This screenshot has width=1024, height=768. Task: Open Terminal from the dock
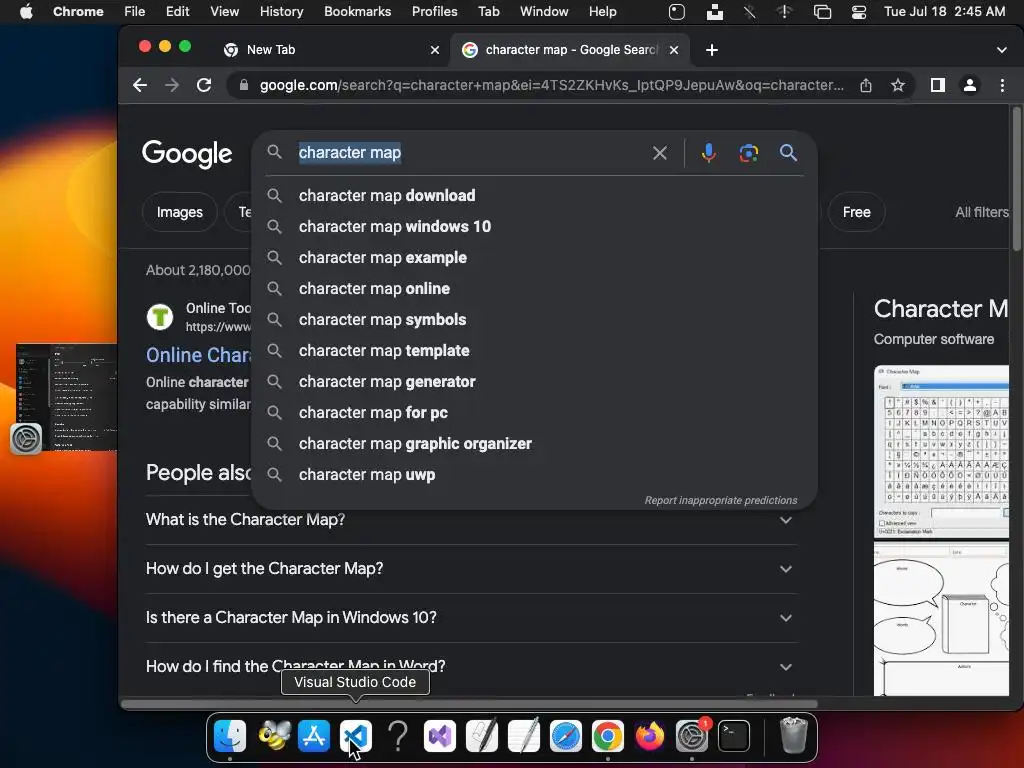coord(733,736)
